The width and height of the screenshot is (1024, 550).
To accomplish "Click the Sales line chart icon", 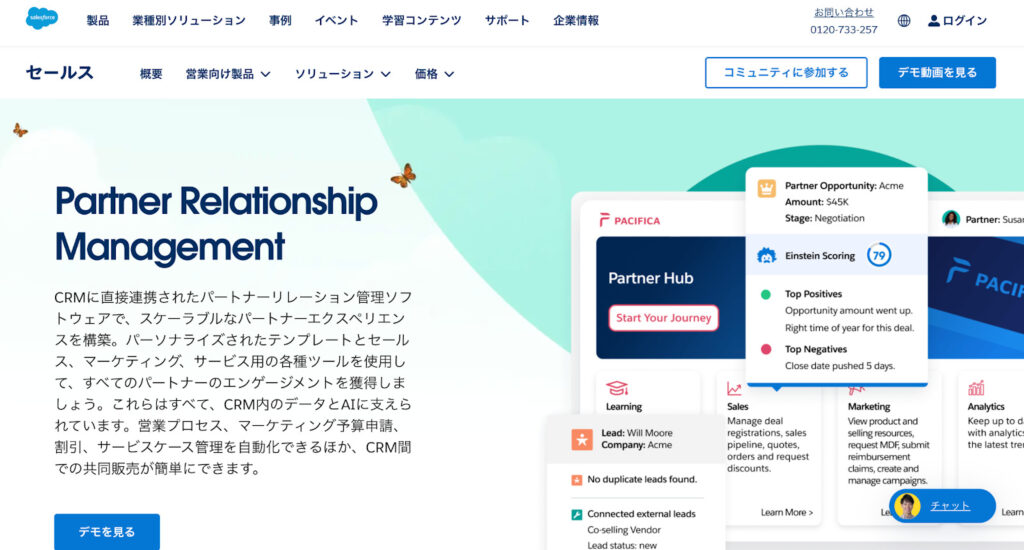I will click(x=734, y=389).
